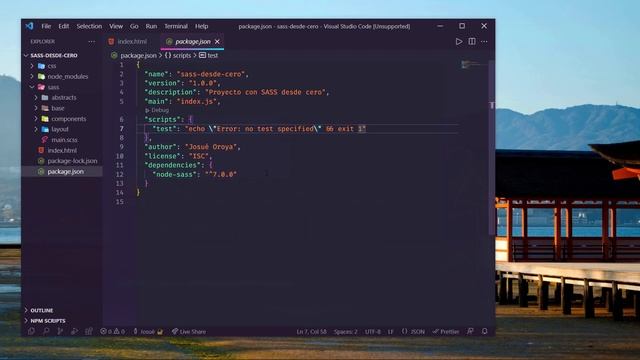Screen dimensions: 640x360
Task: Expand the OUTLINE section
Action: (x=42, y=310)
